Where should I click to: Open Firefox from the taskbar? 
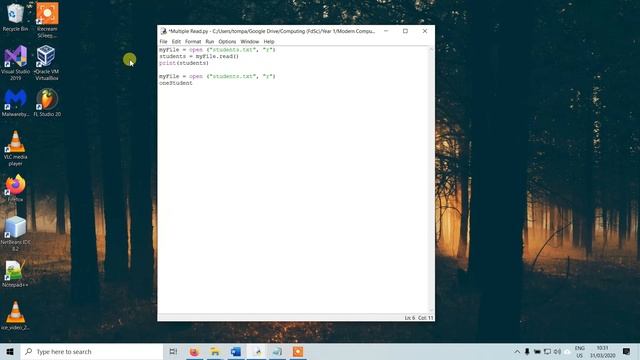click(x=194, y=351)
